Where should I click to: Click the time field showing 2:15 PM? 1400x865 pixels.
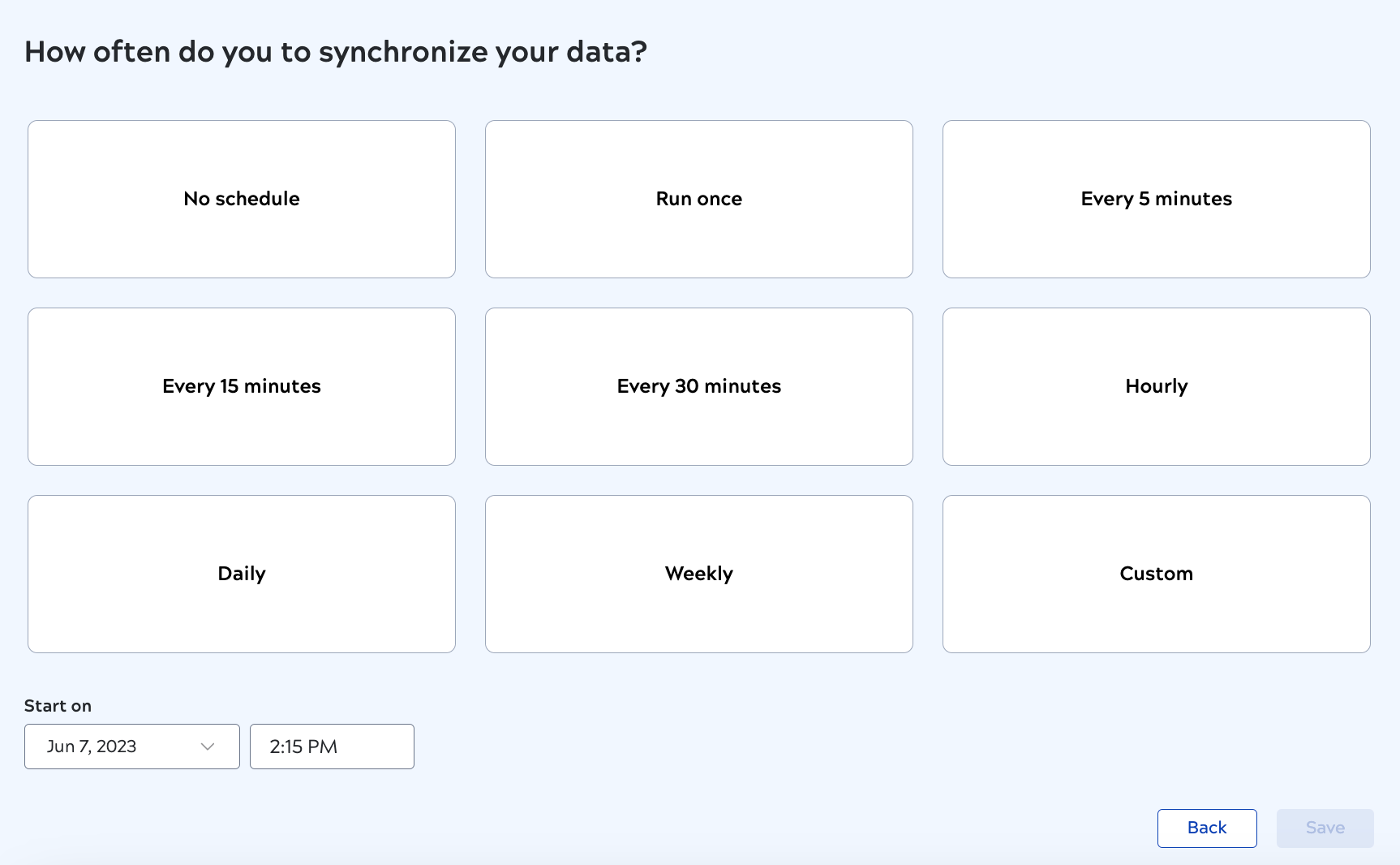point(332,747)
